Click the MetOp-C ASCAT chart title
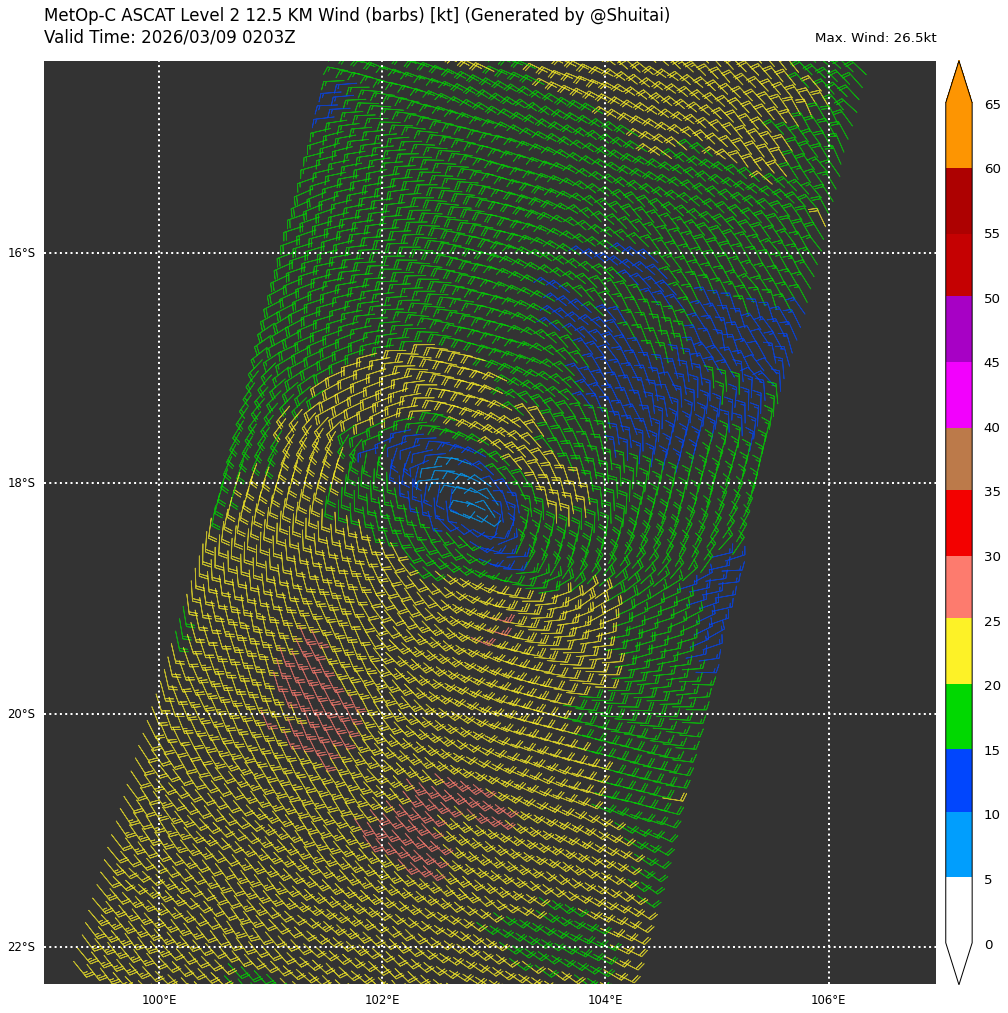The width and height of the screenshot is (1008, 1013). coord(357,16)
